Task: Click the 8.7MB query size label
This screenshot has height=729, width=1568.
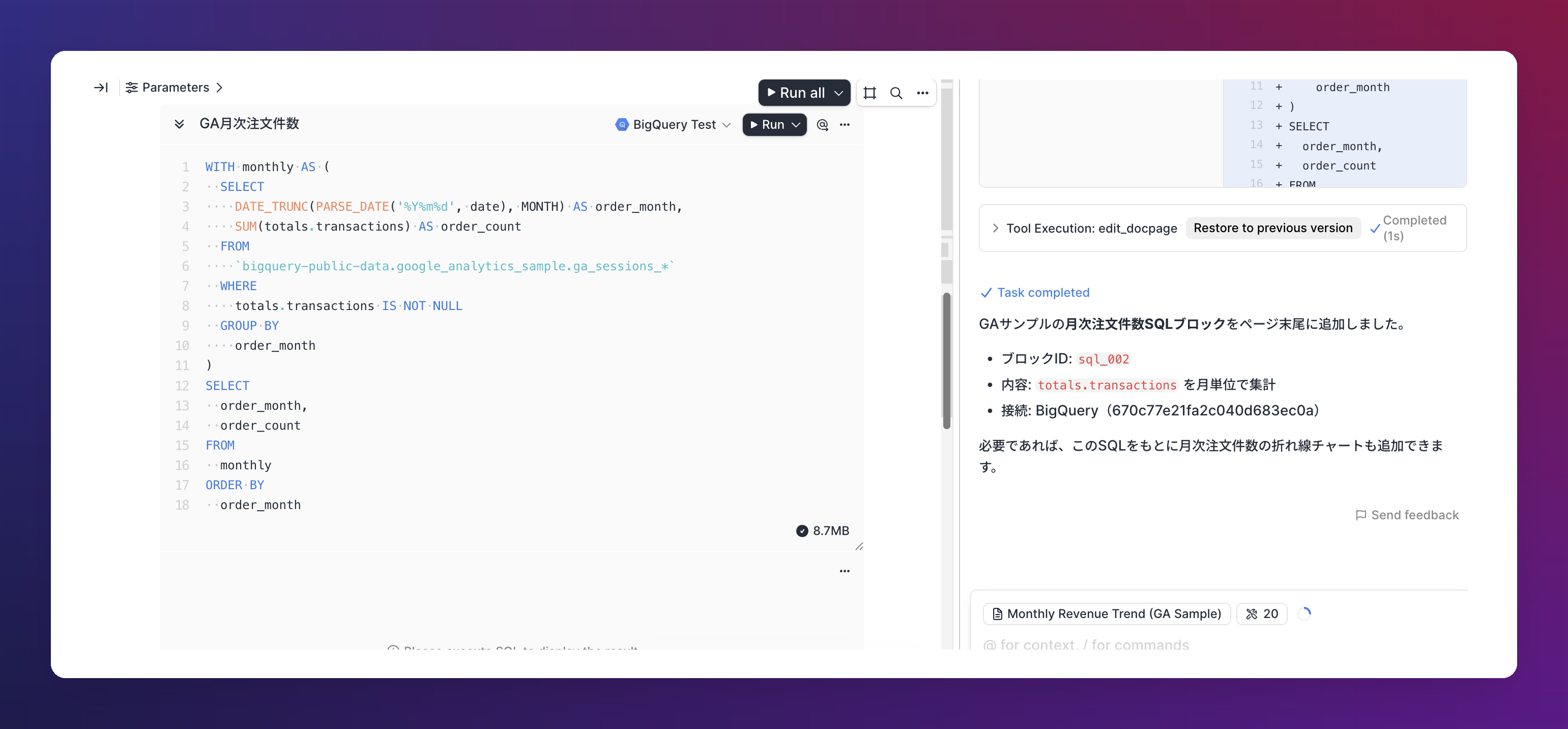Action: click(x=831, y=531)
